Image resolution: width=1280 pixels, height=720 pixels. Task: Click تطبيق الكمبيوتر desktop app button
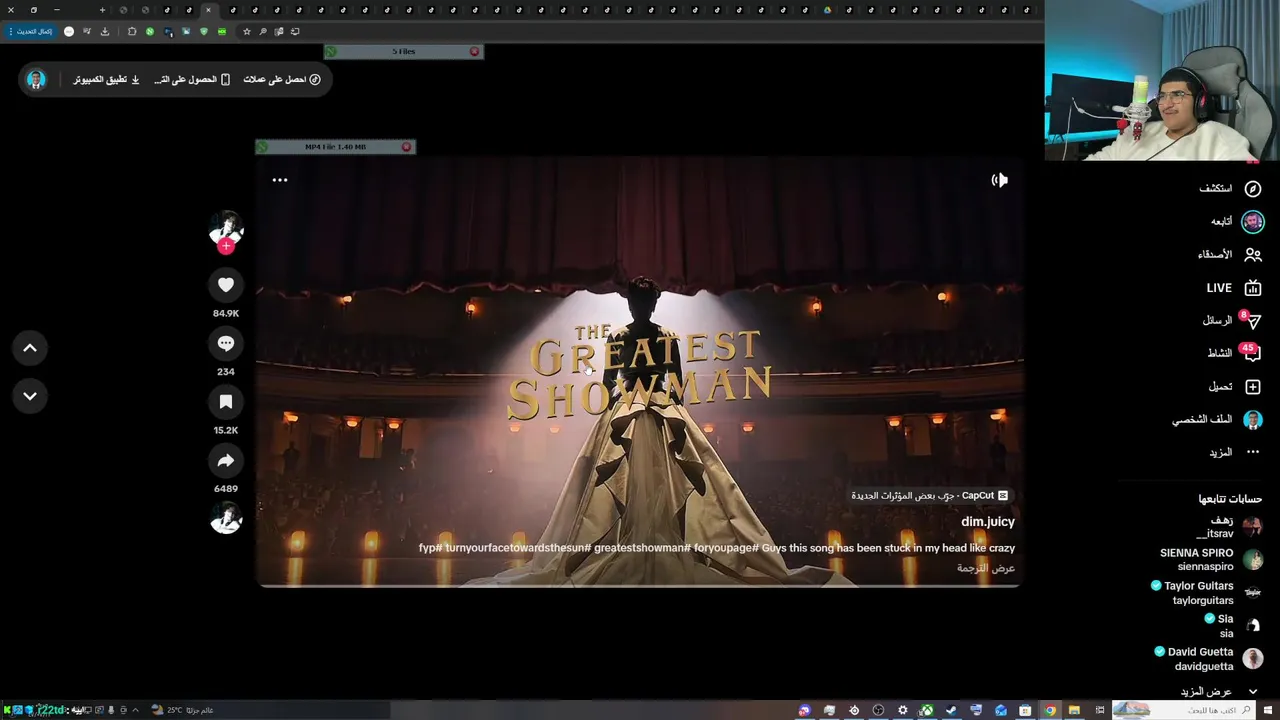(106, 79)
